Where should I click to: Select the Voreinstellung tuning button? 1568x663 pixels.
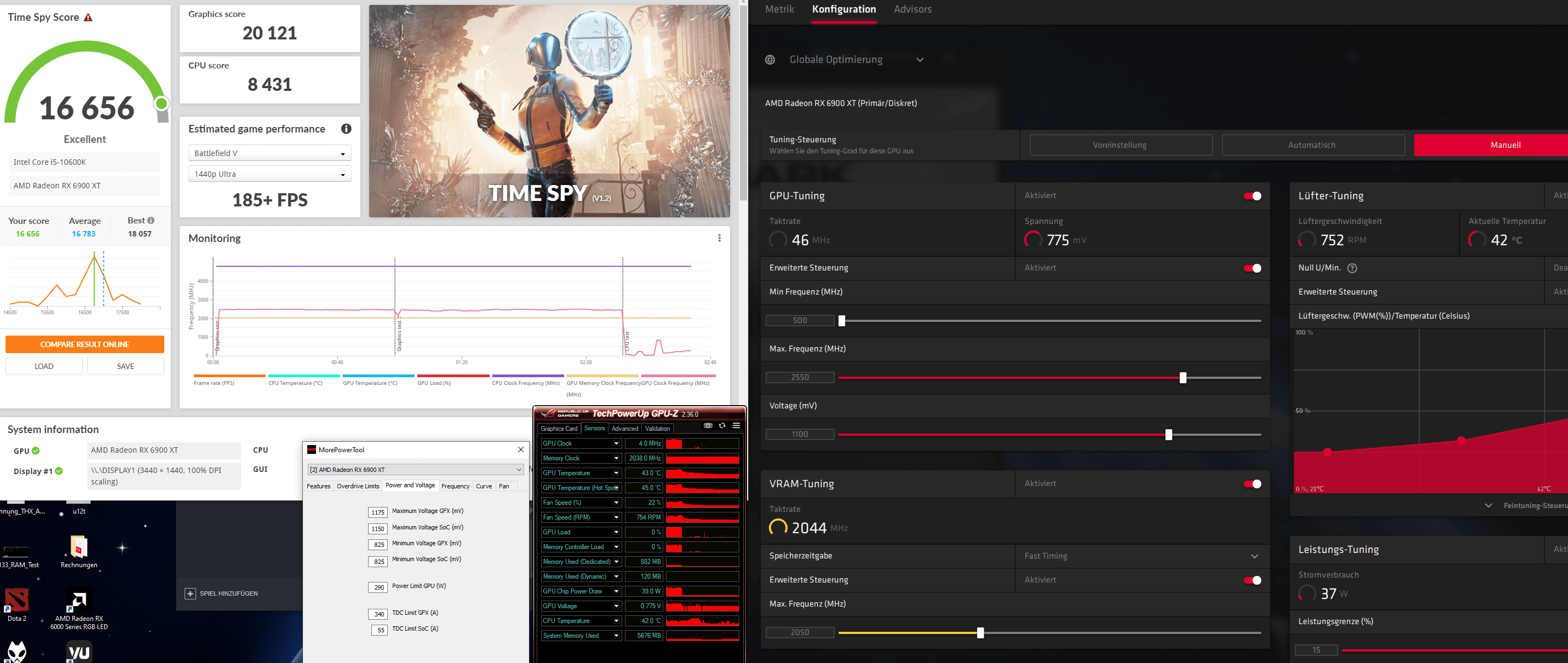tap(1120, 145)
